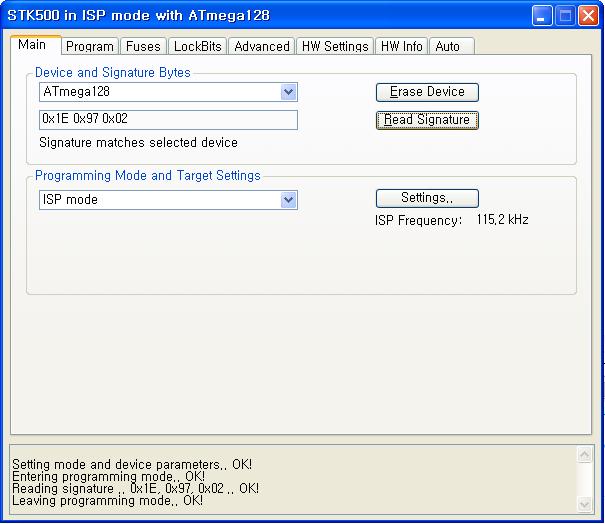The width and height of the screenshot is (605, 524).
Task: Click the ATmega128 text in device combo box
Action: tap(76, 92)
